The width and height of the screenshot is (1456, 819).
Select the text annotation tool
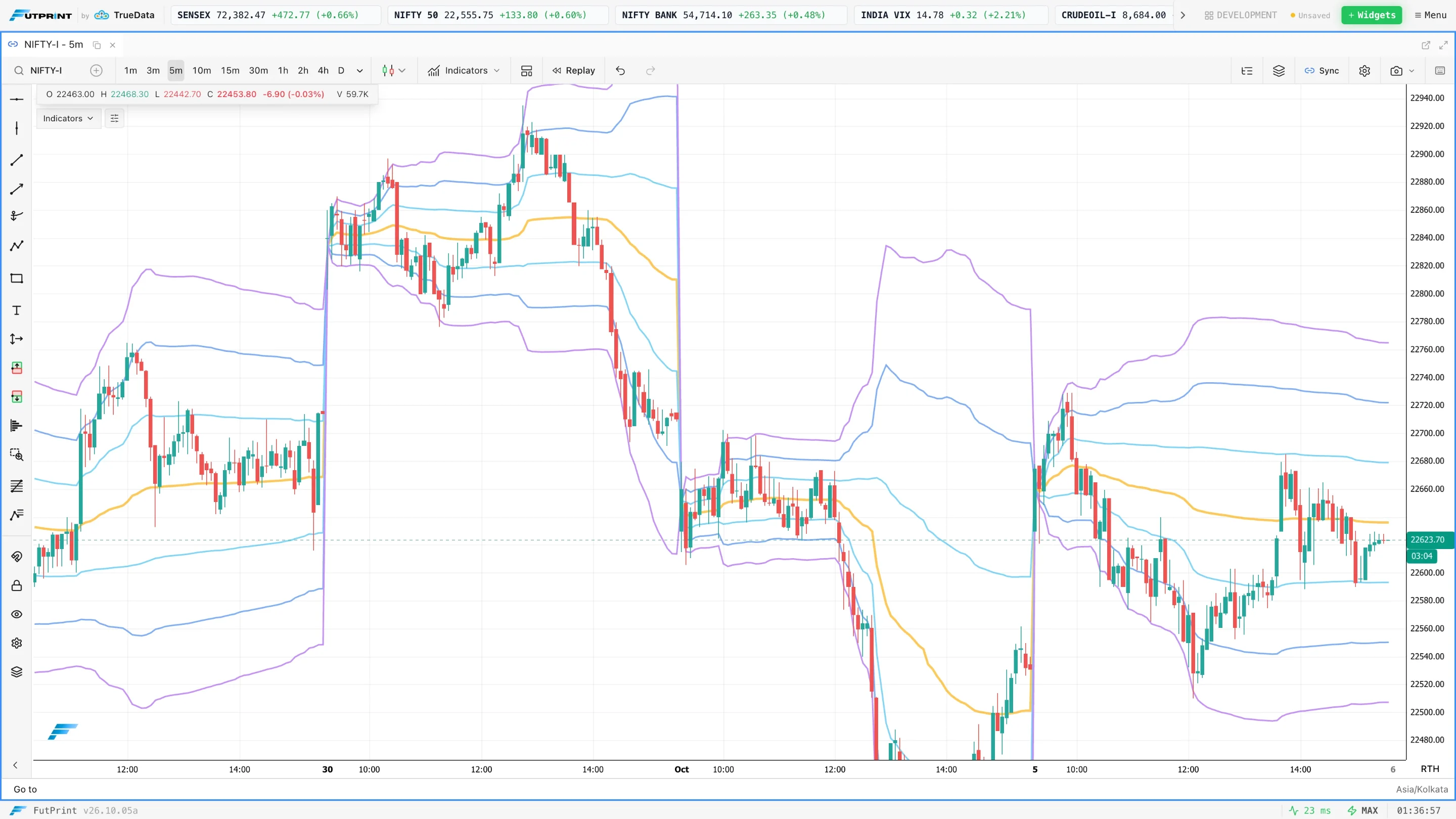pos(16,310)
